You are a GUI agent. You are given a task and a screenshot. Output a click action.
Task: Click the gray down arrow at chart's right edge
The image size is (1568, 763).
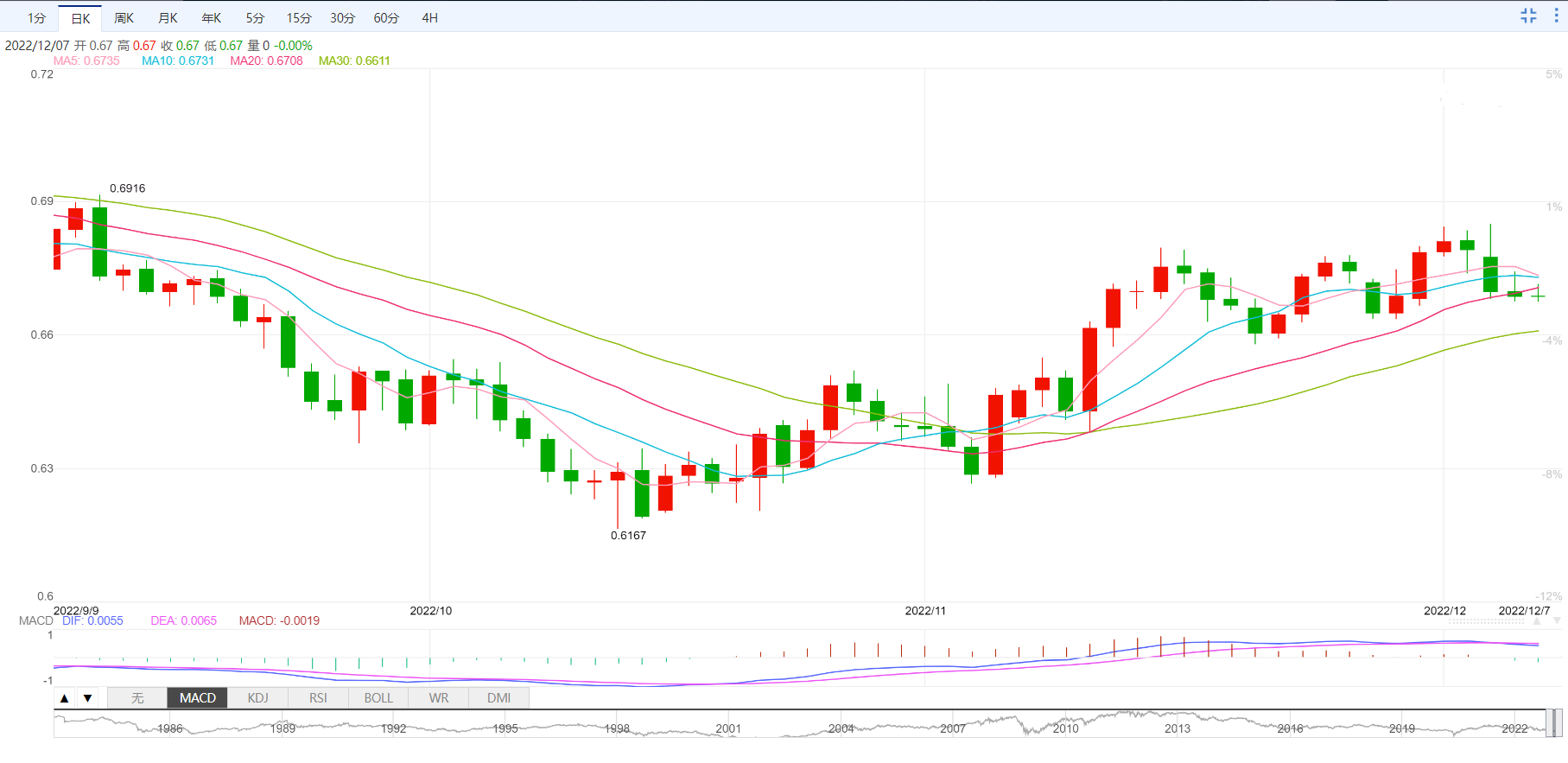point(1557,620)
